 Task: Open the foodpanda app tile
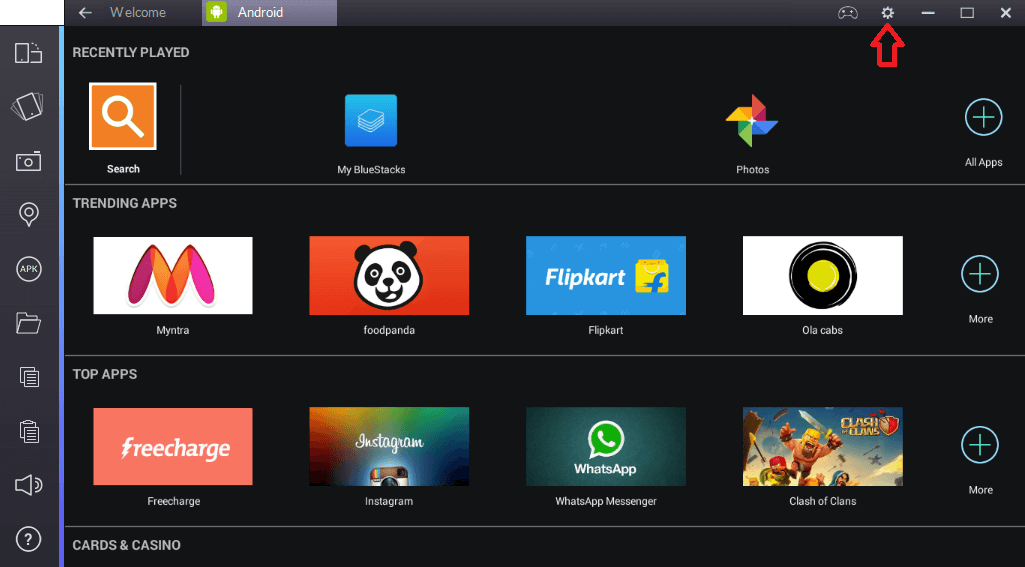pos(389,275)
